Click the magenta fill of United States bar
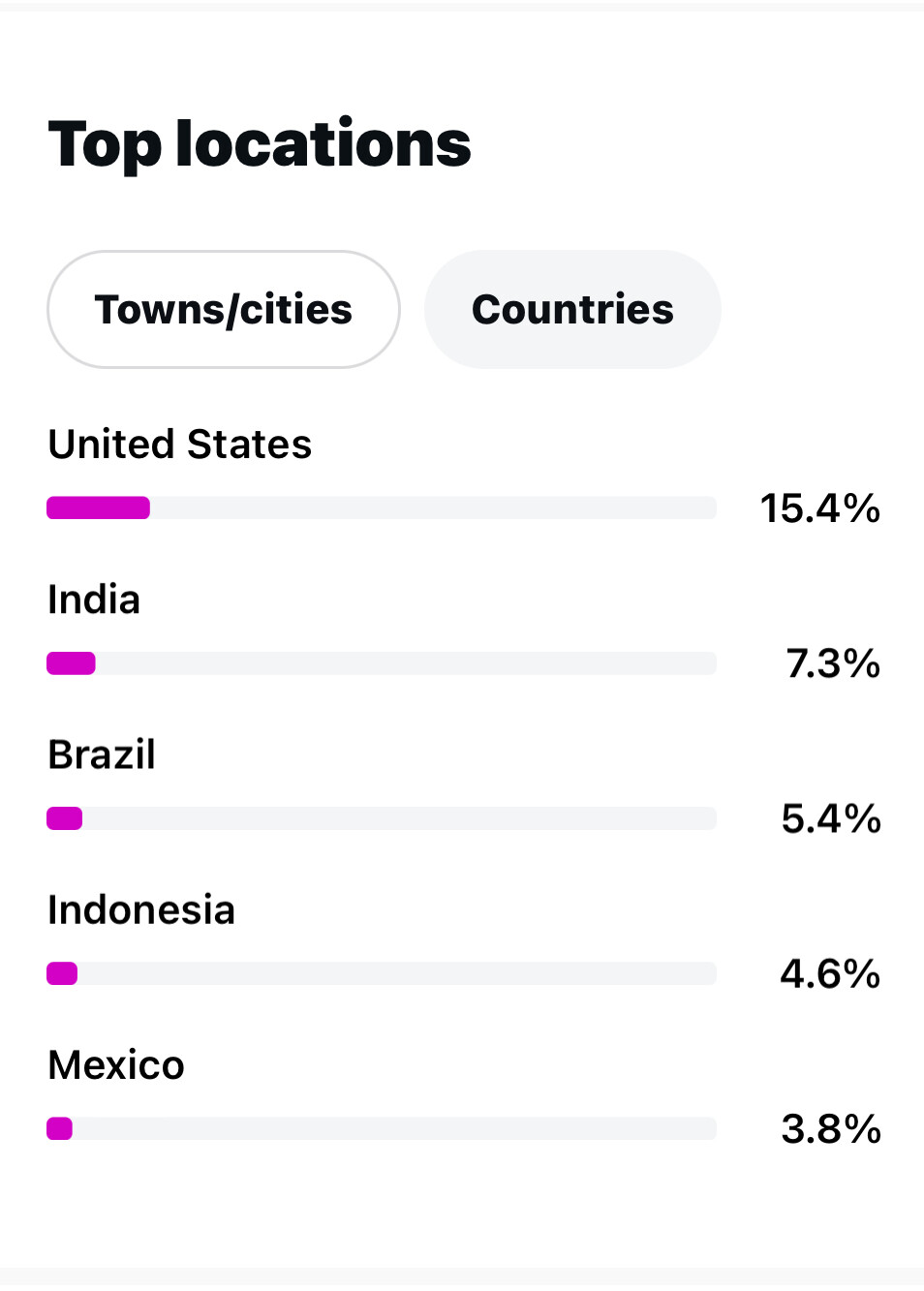This screenshot has height=1291, width=924. [x=99, y=508]
